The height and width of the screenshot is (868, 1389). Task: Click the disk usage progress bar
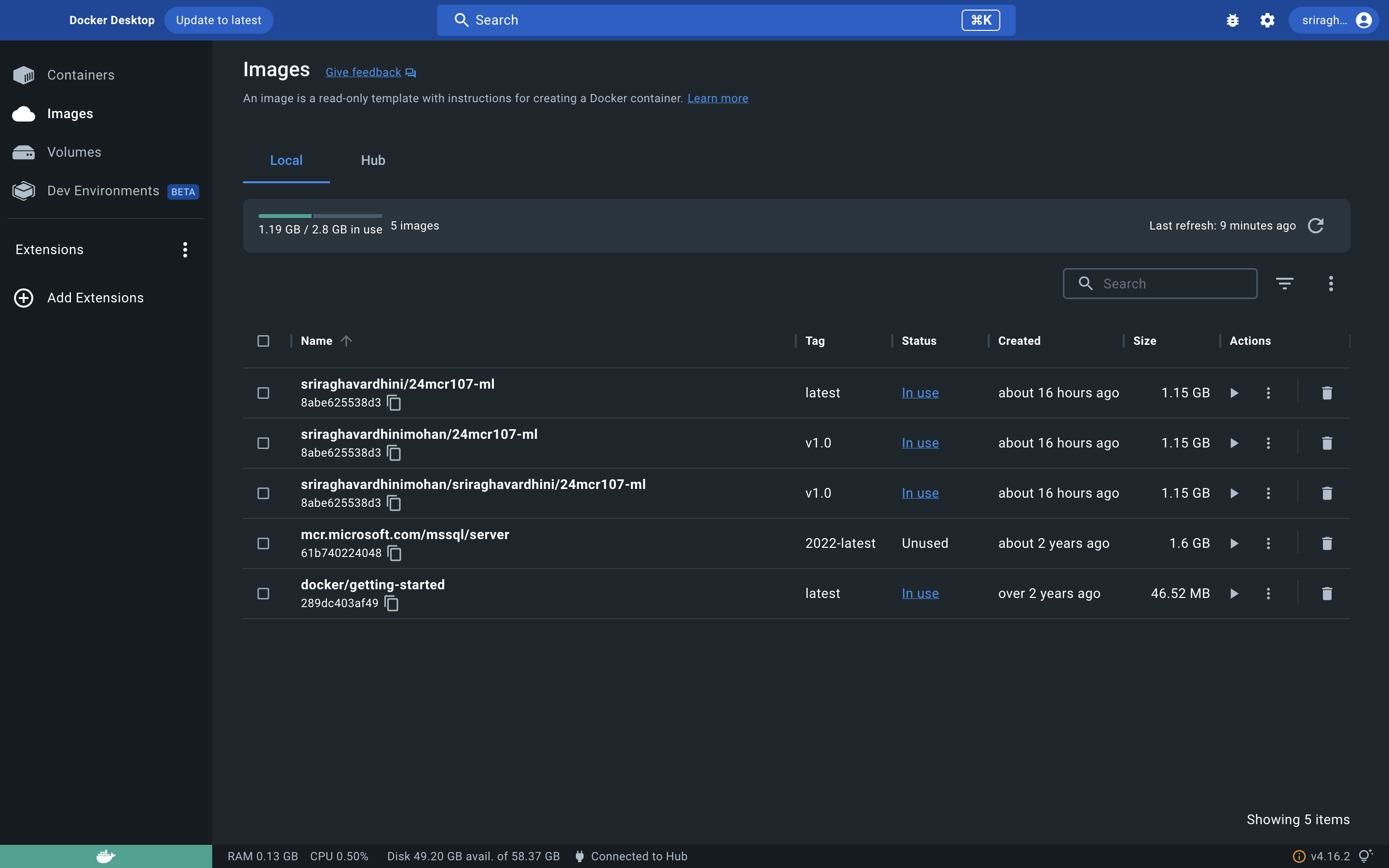pyautogui.click(x=320, y=216)
